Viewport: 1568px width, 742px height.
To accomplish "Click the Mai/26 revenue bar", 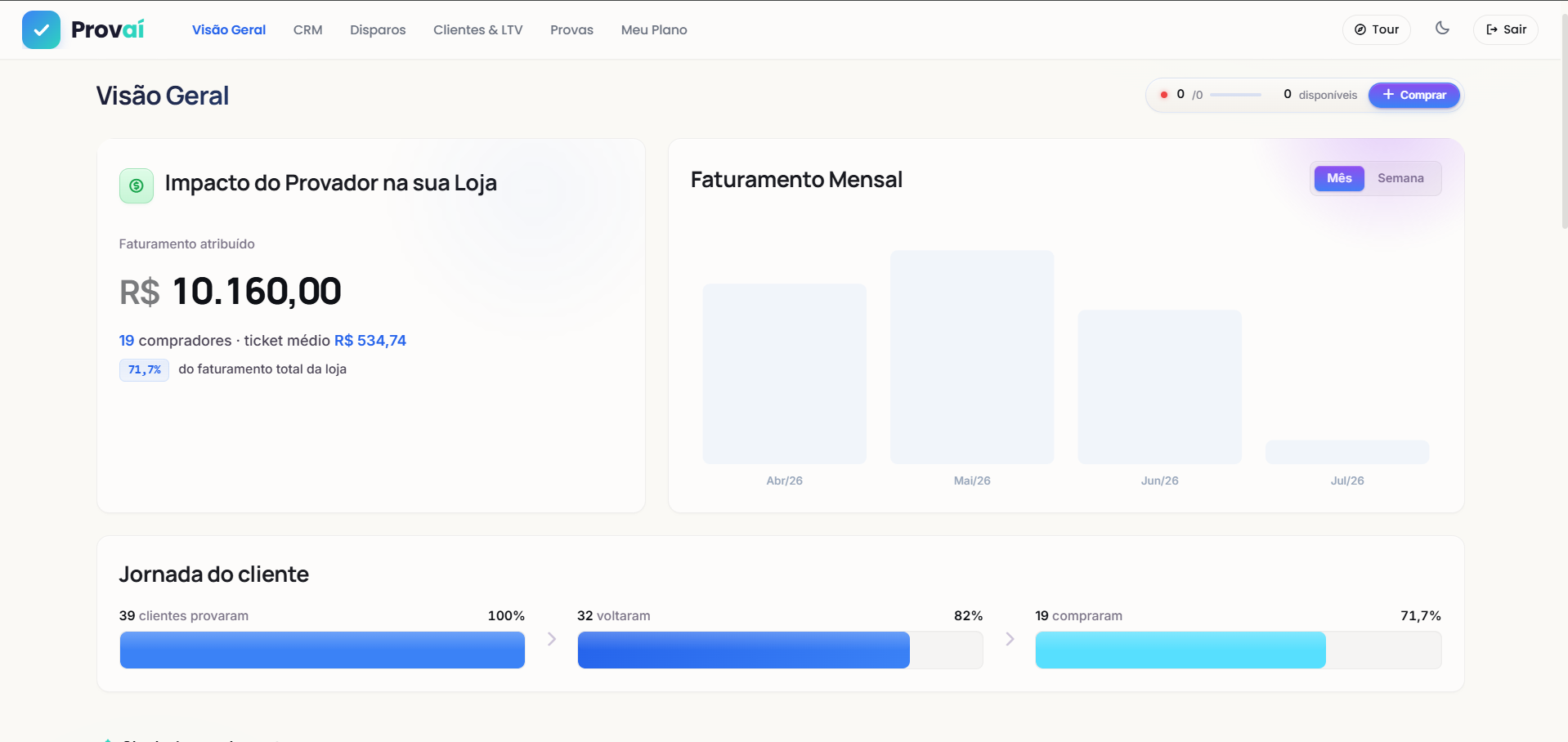I will (x=972, y=357).
